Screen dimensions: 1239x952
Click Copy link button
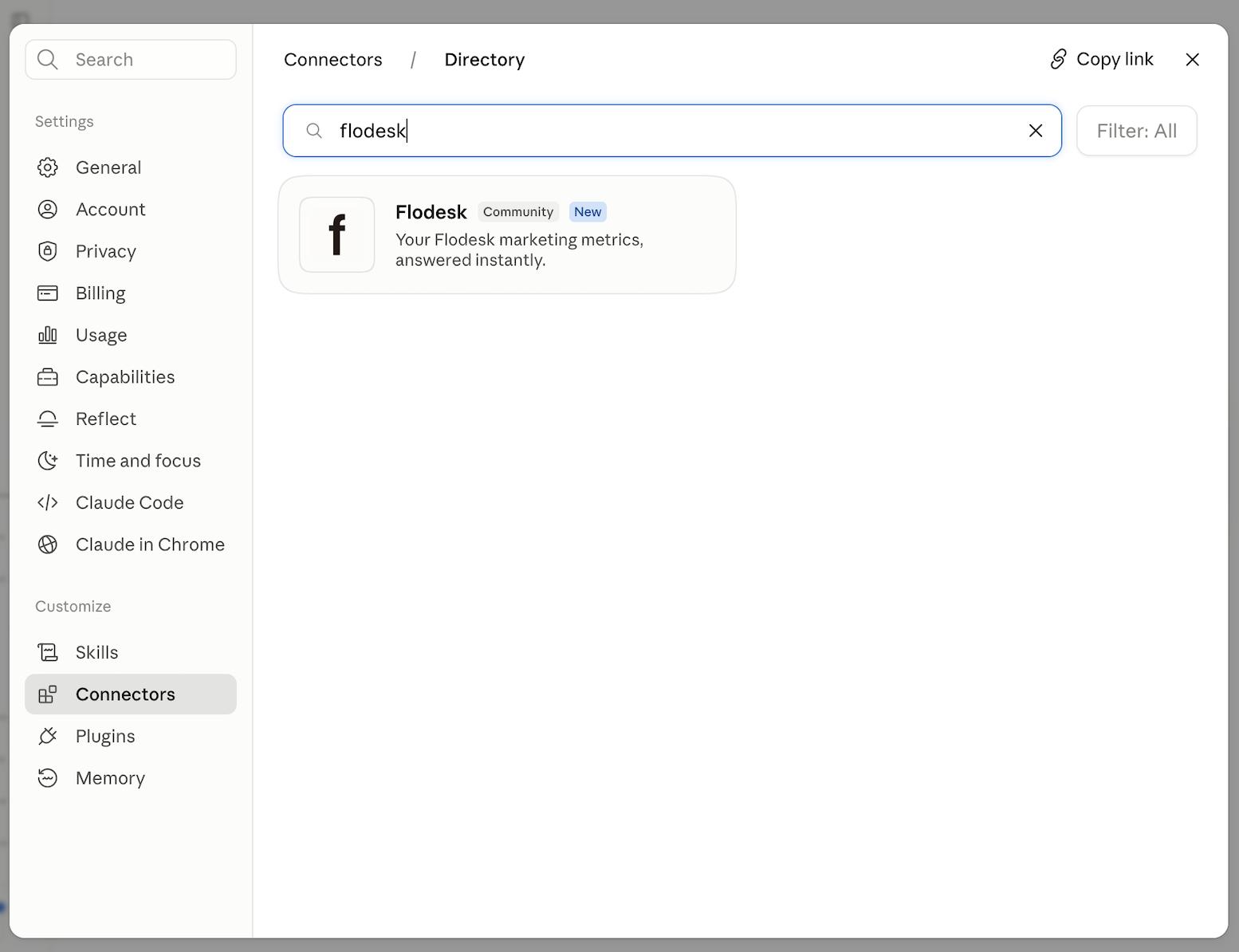(x=1102, y=59)
